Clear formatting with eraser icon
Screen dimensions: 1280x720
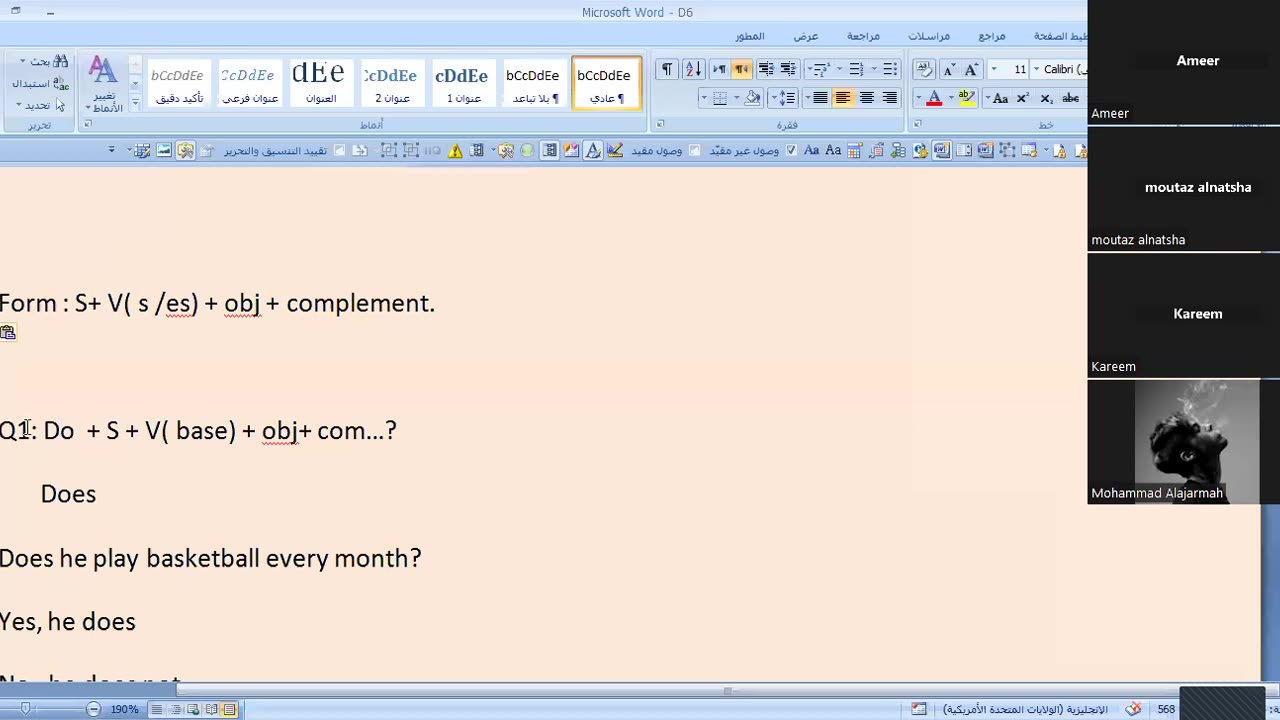click(x=924, y=69)
